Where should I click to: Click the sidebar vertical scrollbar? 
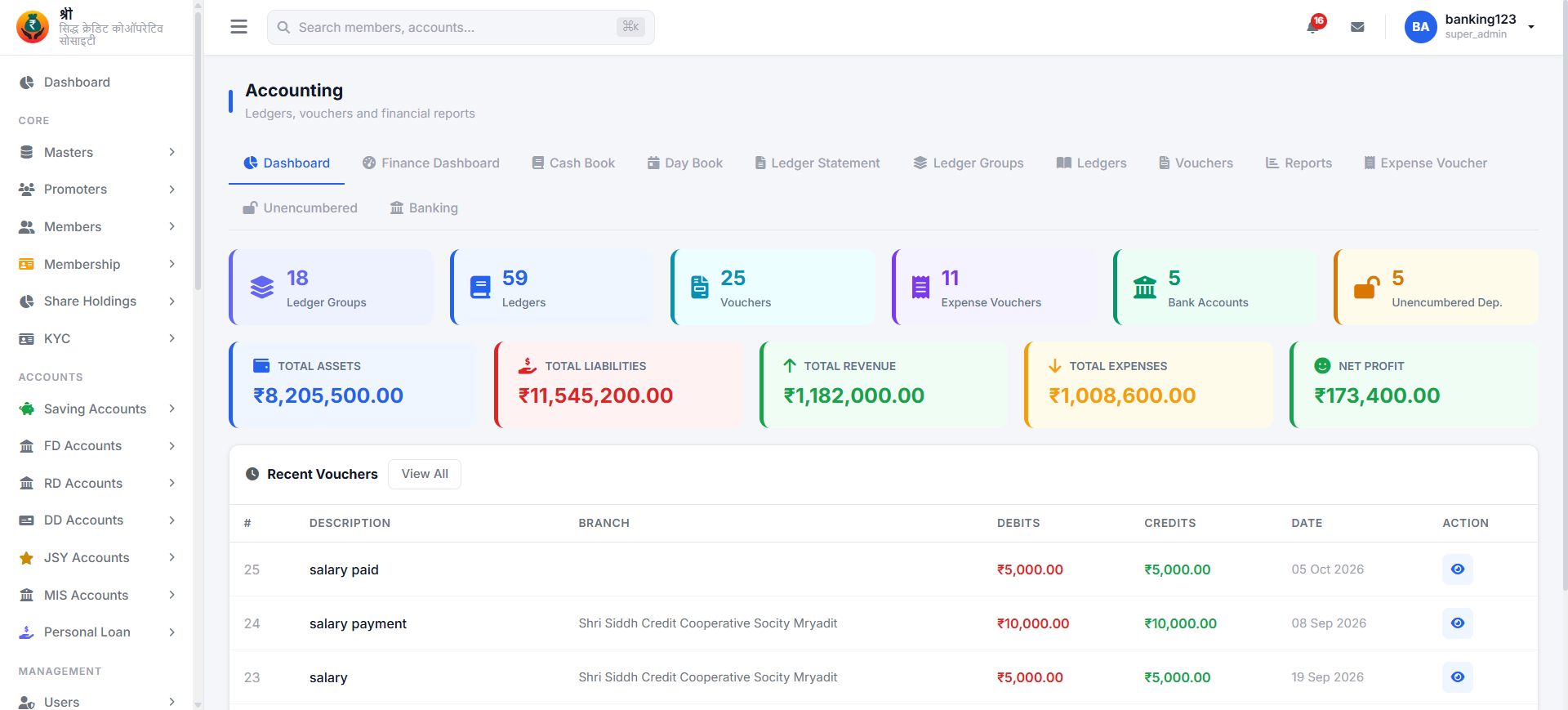[x=198, y=151]
